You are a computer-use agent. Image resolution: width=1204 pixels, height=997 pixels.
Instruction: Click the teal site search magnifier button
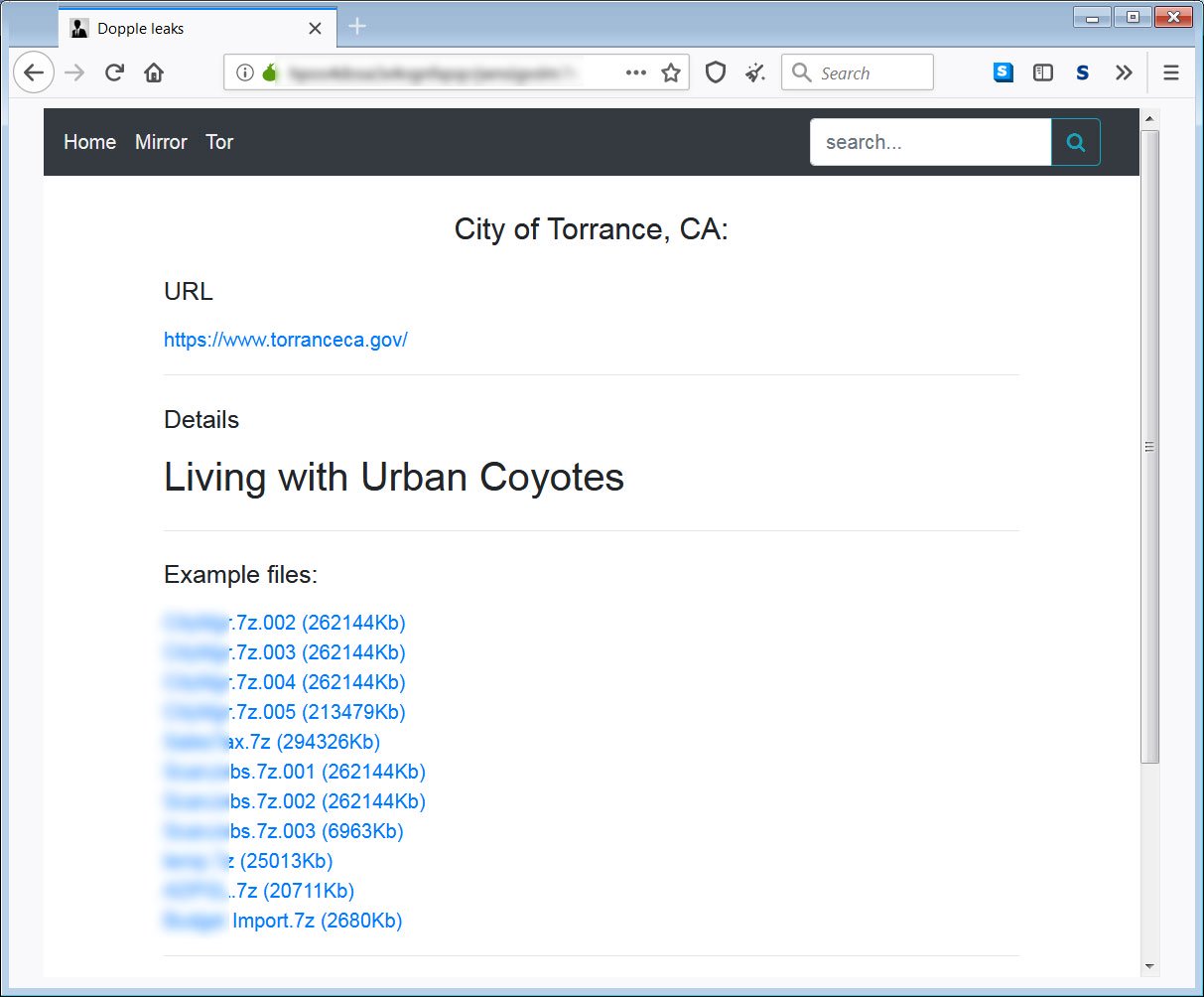coord(1075,142)
